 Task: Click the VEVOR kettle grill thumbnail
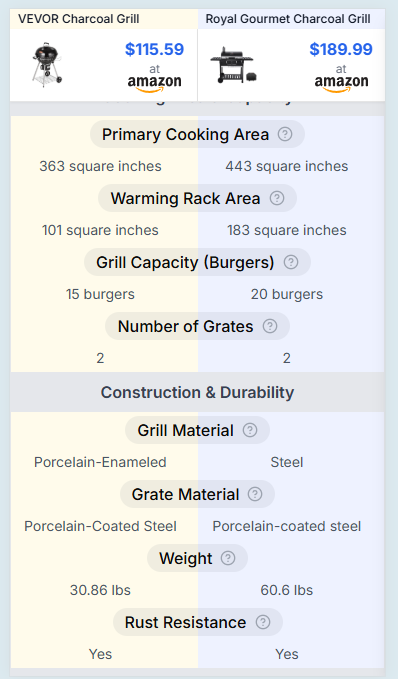[x=47, y=65]
